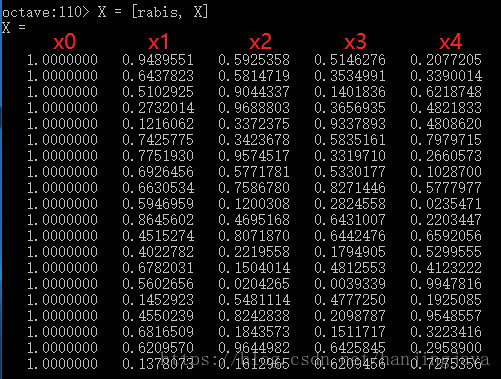Click the value 0.1925085
Viewport: 501px width, 379px height.
tap(446, 300)
